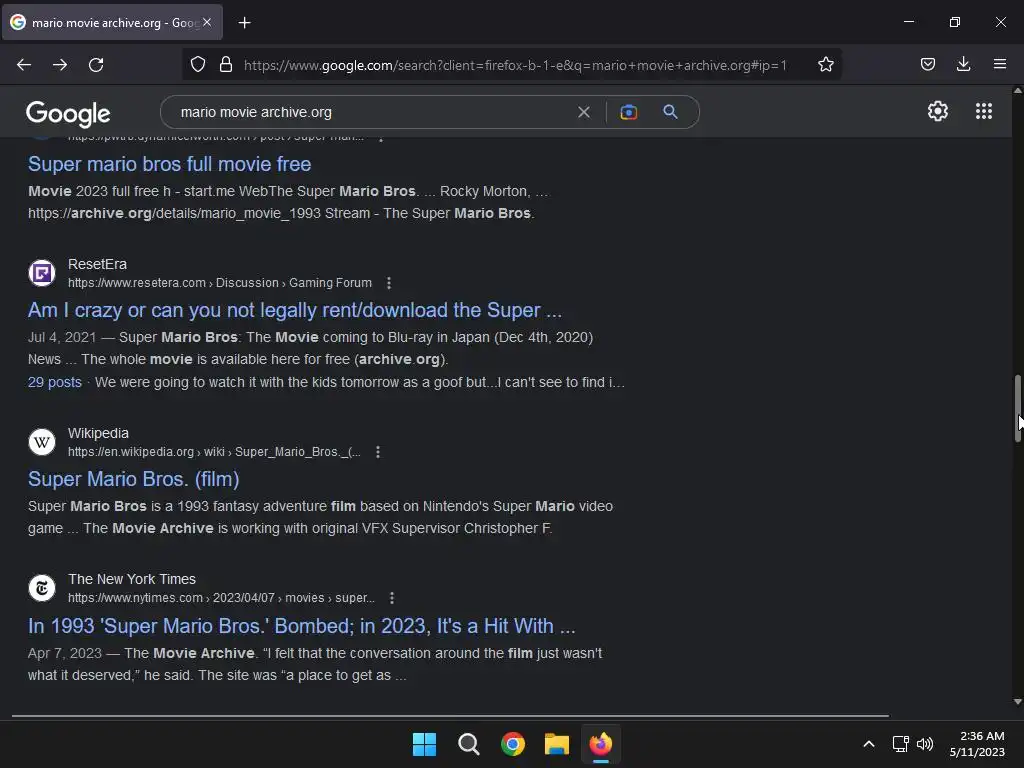Image resolution: width=1024 pixels, height=768 pixels.
Task: Click the Firefox taskbar icon
Action: click(601, 744)
